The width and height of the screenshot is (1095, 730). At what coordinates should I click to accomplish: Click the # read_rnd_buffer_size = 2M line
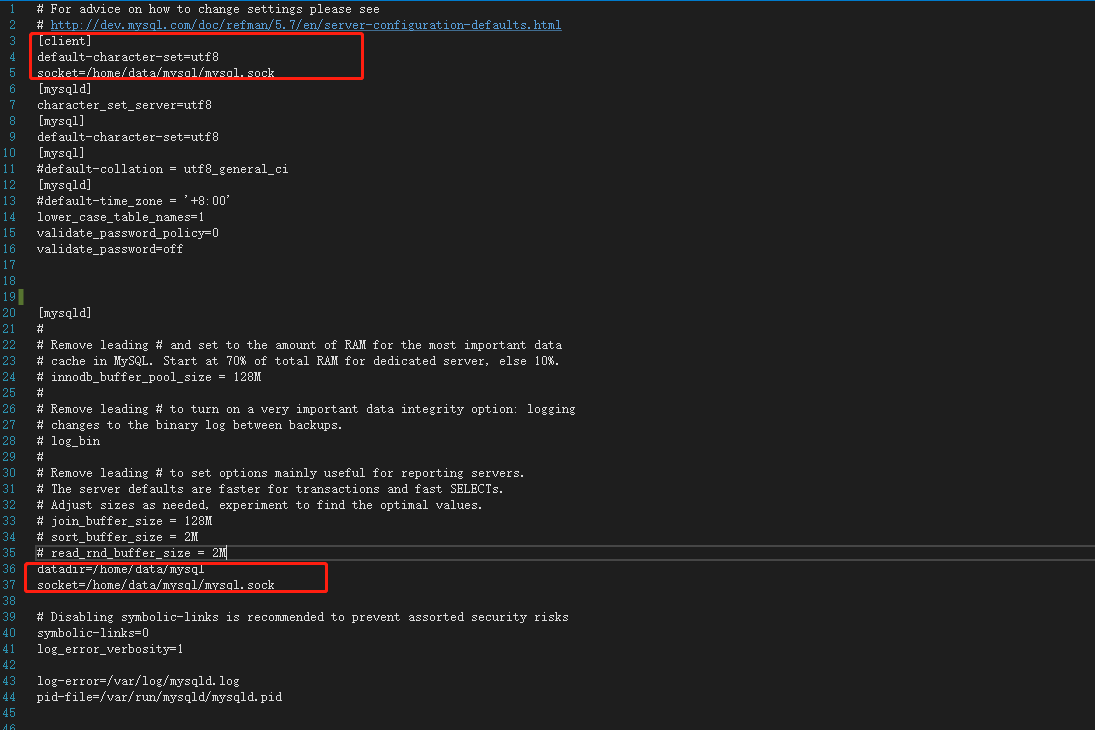point(131,553)
